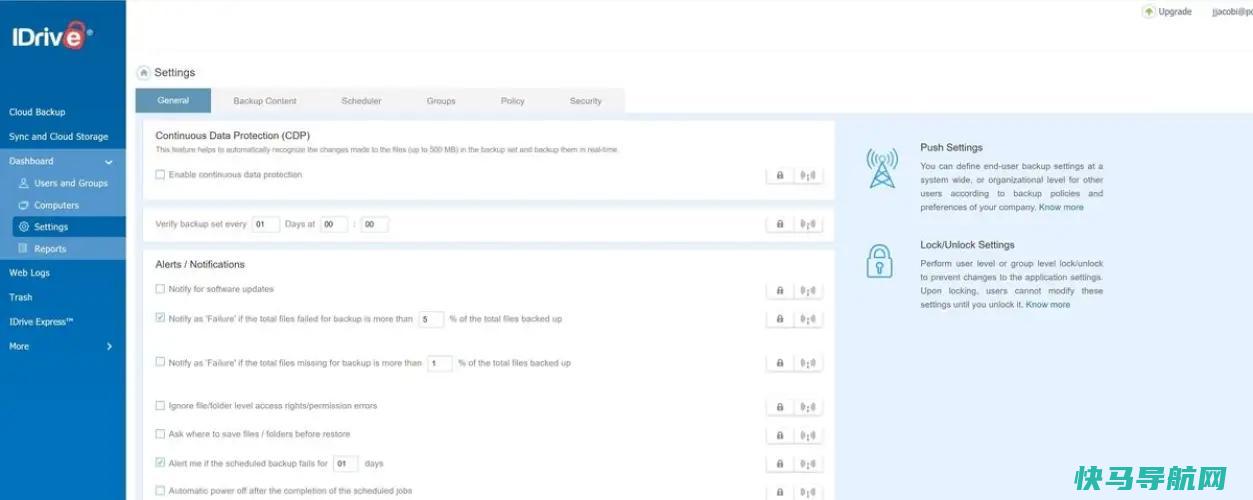Lock the files failed for backup notification setting
Viewport: 1253px width, 500px height.
pos(780,319)
